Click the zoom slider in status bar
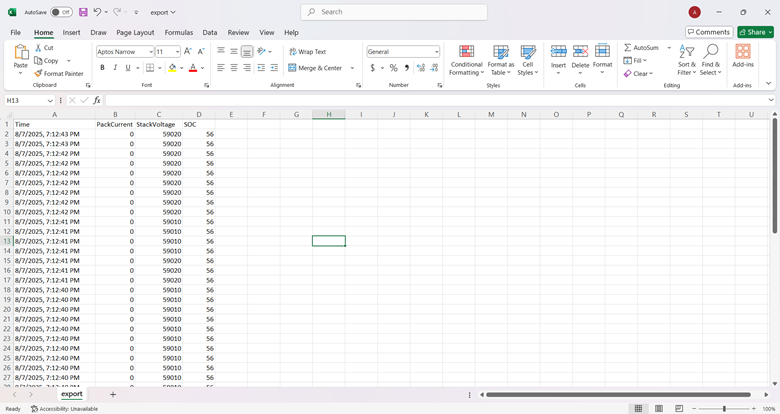780x414 pixels. [x=724, y=408]
